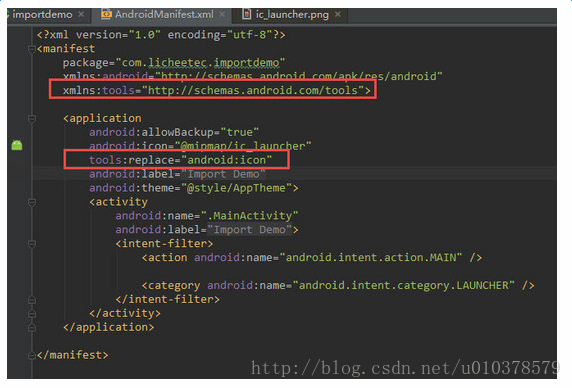Screen dimensions: 572x388
Task: Click the android:name=".MainActivity" attribute
Action: coord(207,216)
